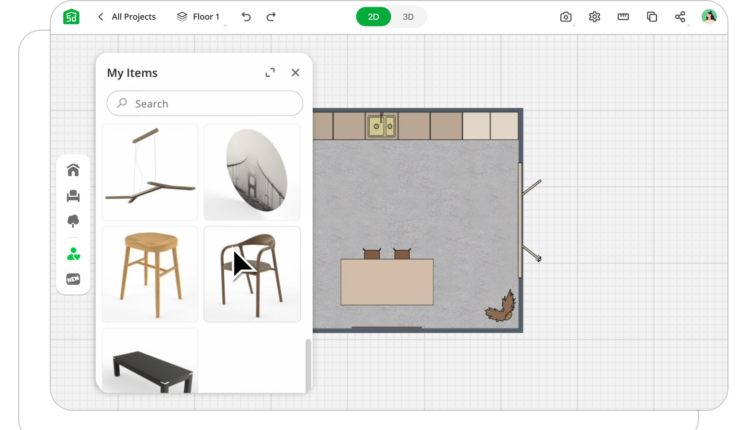Screen dimensions: 750x430
Task: Undo the last action
Action: [246, 17]
